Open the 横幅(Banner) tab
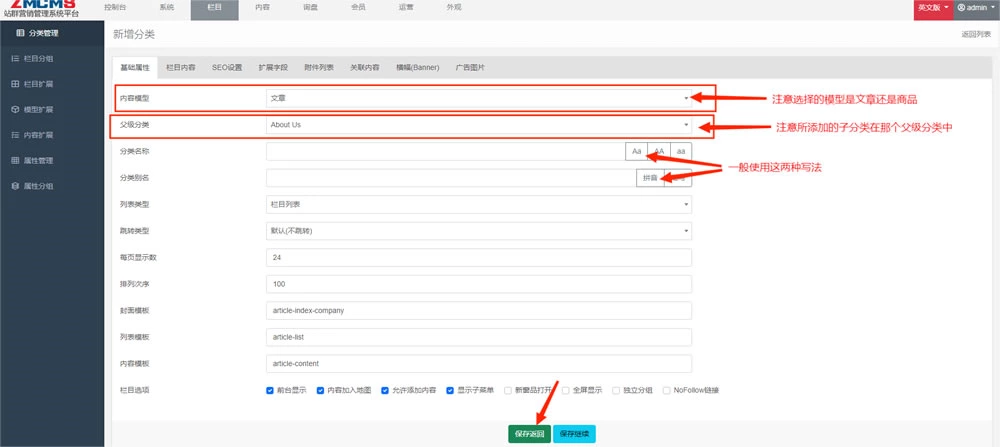Image resolution: width=1000 pixels, height=447 pixels. 418,67
